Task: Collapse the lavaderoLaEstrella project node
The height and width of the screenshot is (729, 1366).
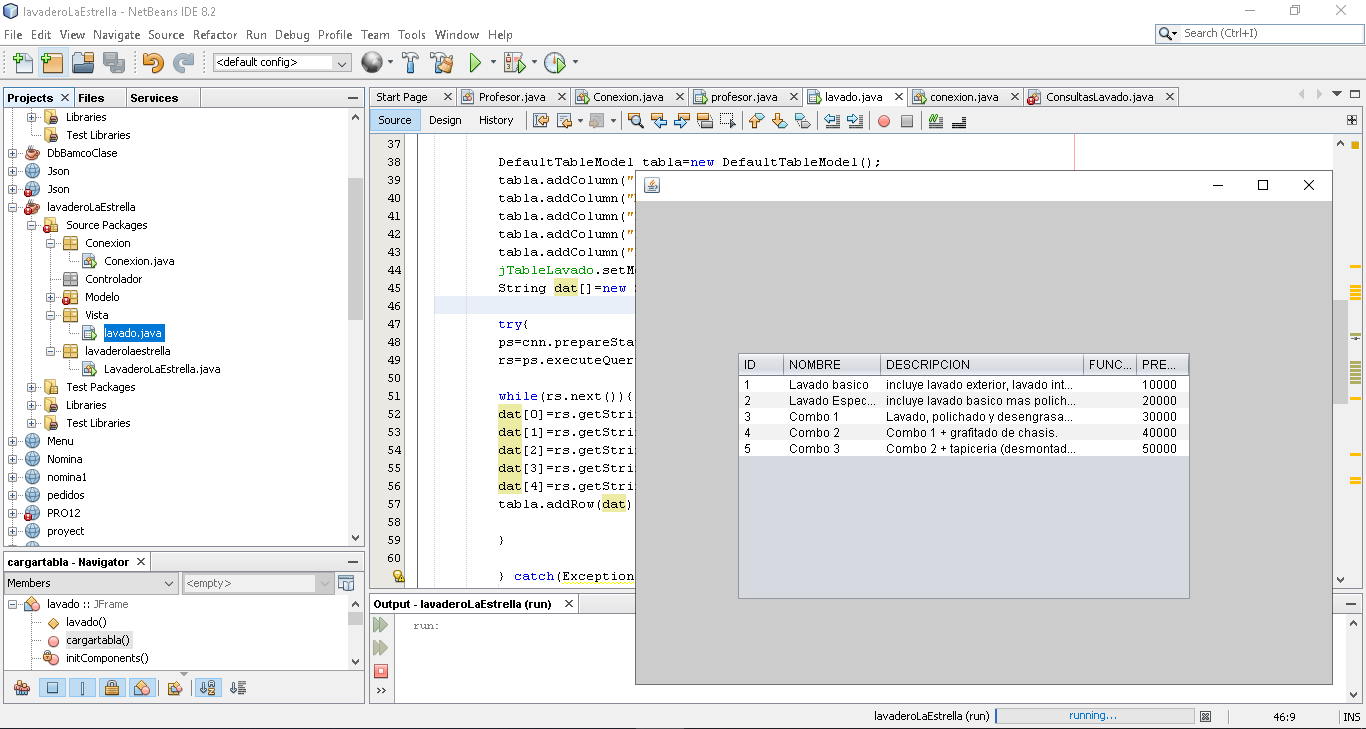Action: pyautogui.click(x=13, y=207)
